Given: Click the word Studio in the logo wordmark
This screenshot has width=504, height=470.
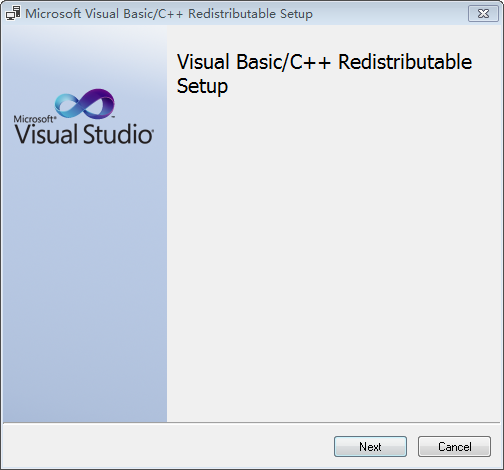Looking at the screenshot, I should point(118,134).
